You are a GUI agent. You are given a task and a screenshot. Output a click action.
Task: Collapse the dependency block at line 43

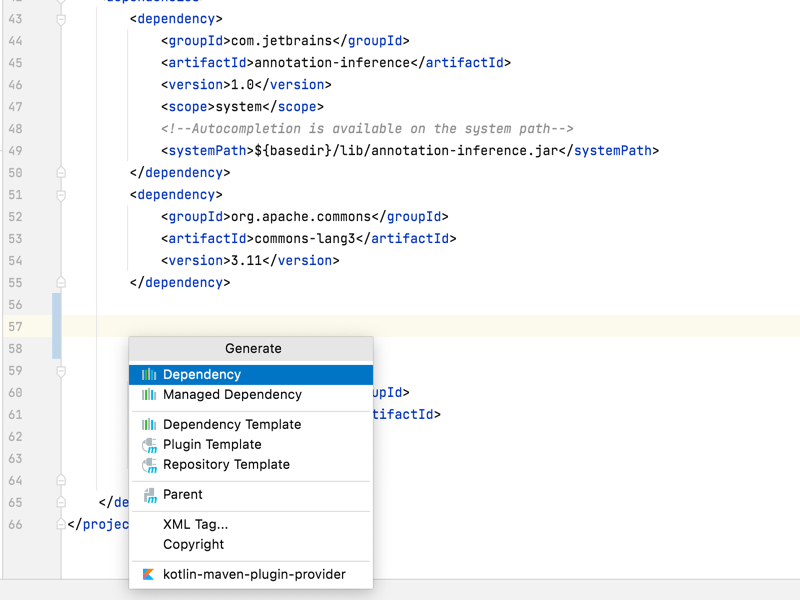pyautogui.click(x=61, y=19)
